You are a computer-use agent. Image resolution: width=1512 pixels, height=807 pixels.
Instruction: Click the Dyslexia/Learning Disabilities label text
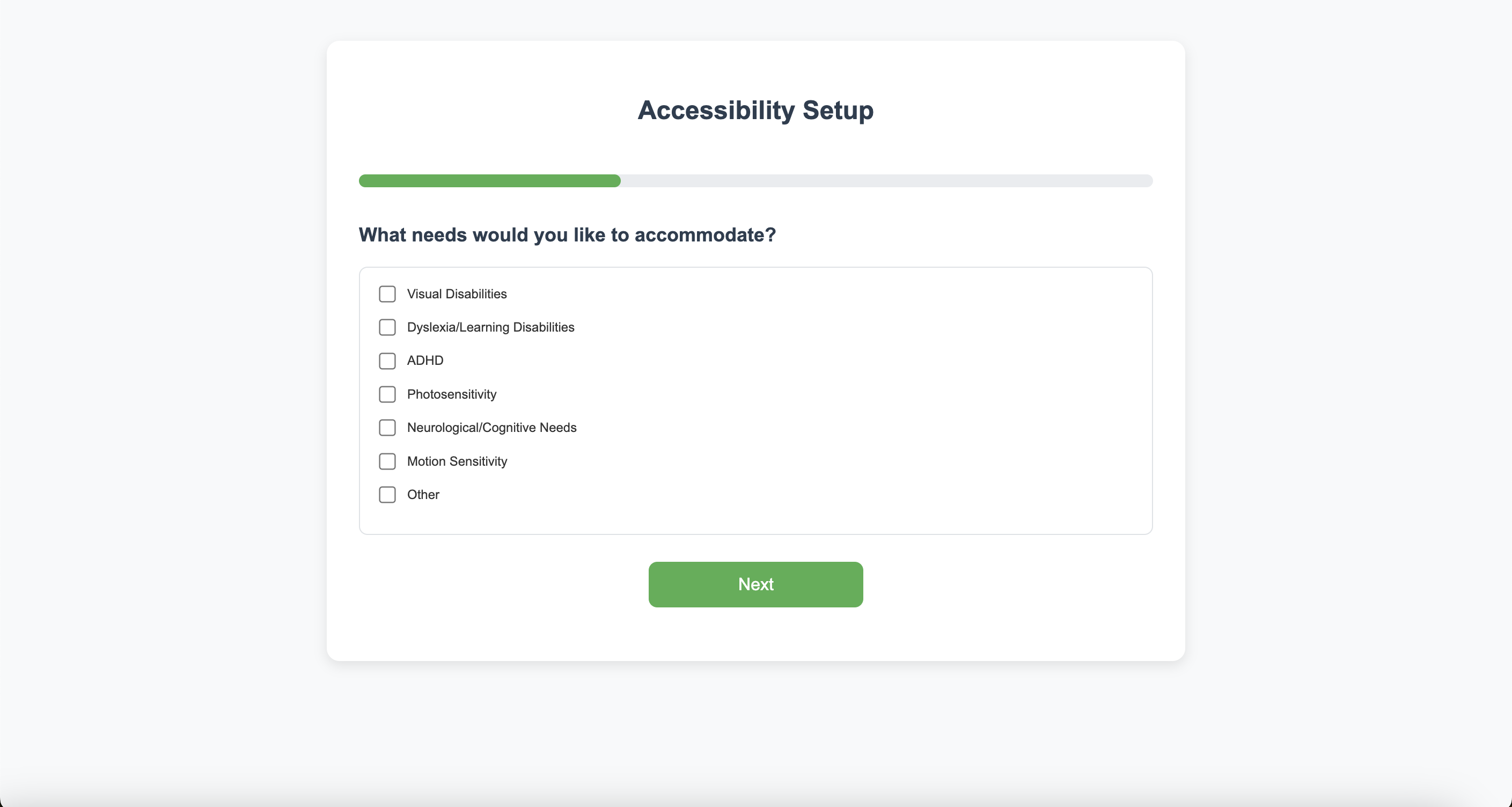[491, 327]
